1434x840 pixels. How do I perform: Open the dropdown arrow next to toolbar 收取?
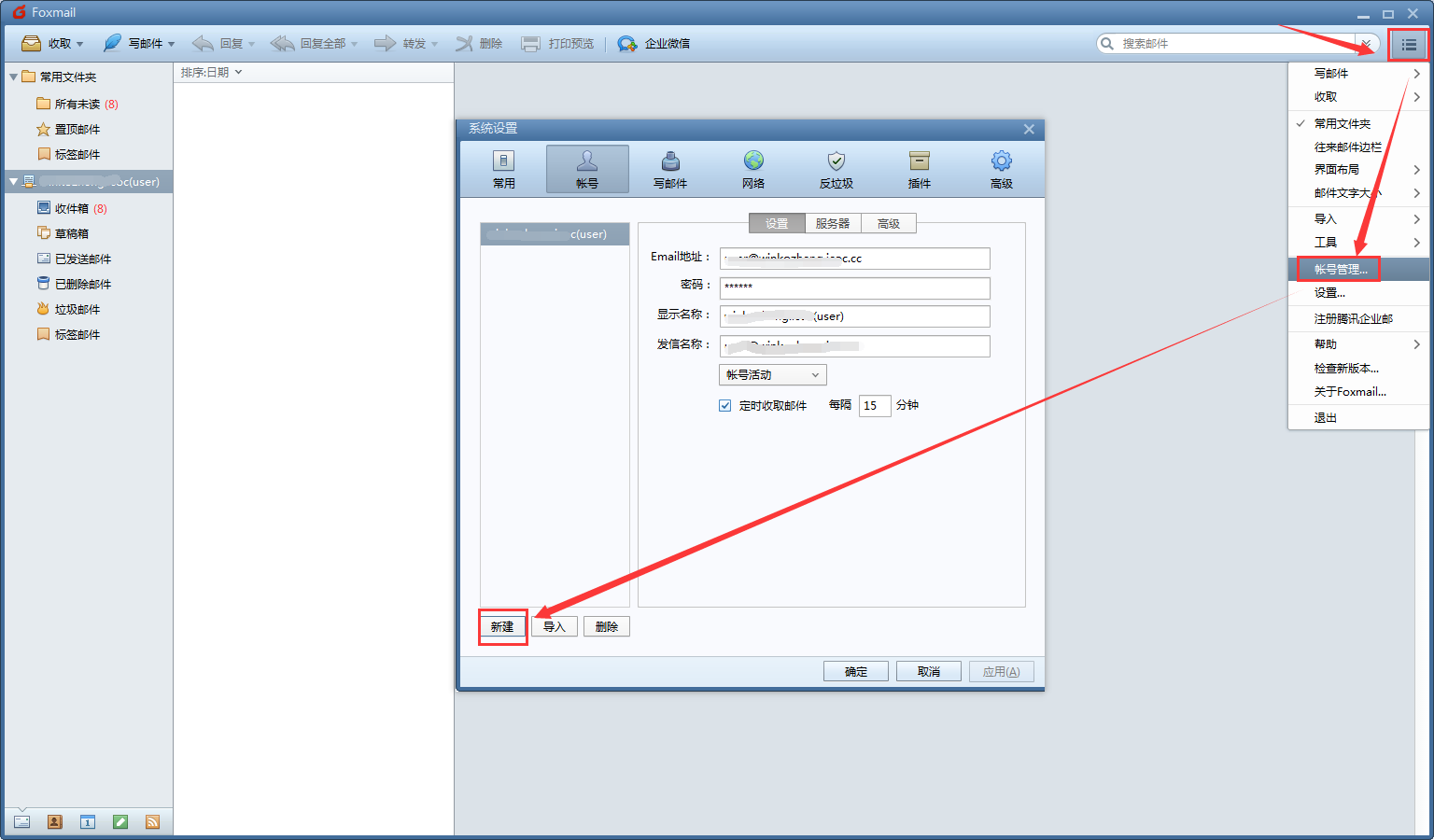click(x=79, y=45)
